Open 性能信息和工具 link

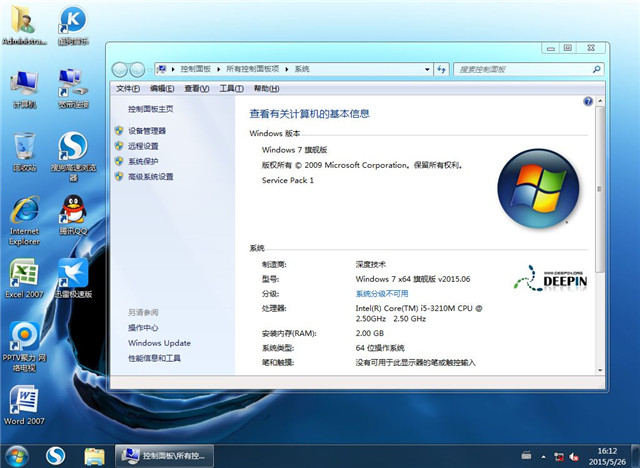pos(154,358)
